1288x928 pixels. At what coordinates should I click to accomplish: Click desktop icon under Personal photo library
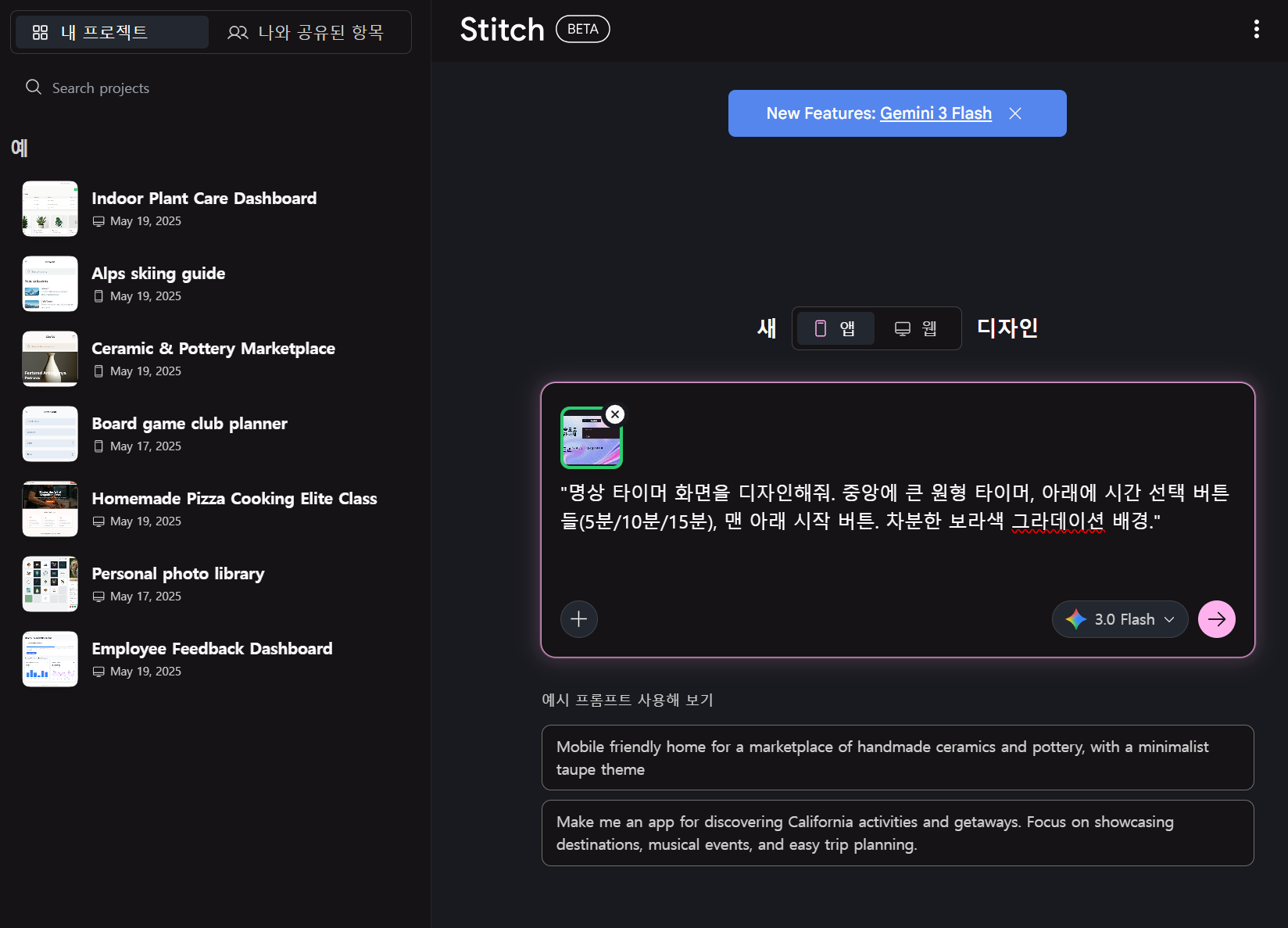point(98,597)
